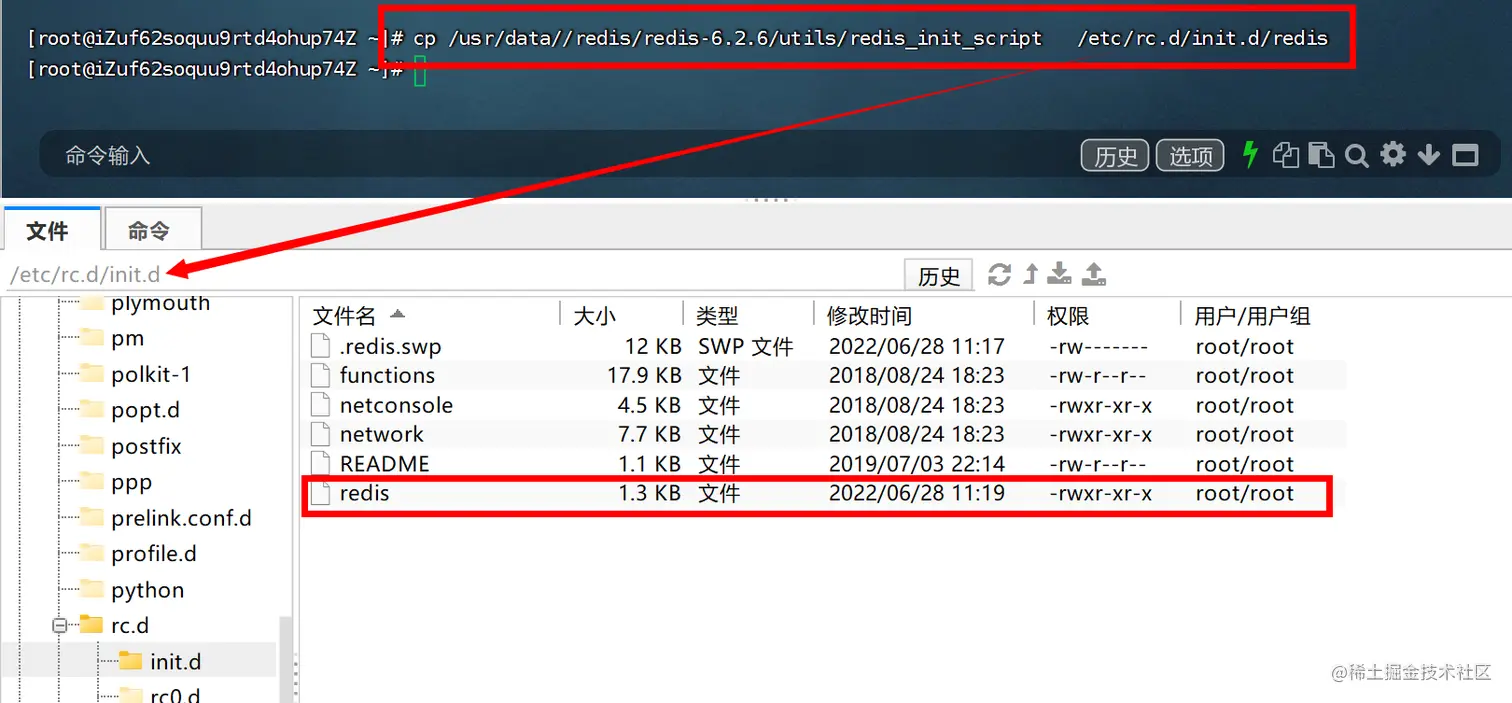Click date 2022/06/28 11:17
This screenshot has width=1512, height=703.
click(917, 347)
